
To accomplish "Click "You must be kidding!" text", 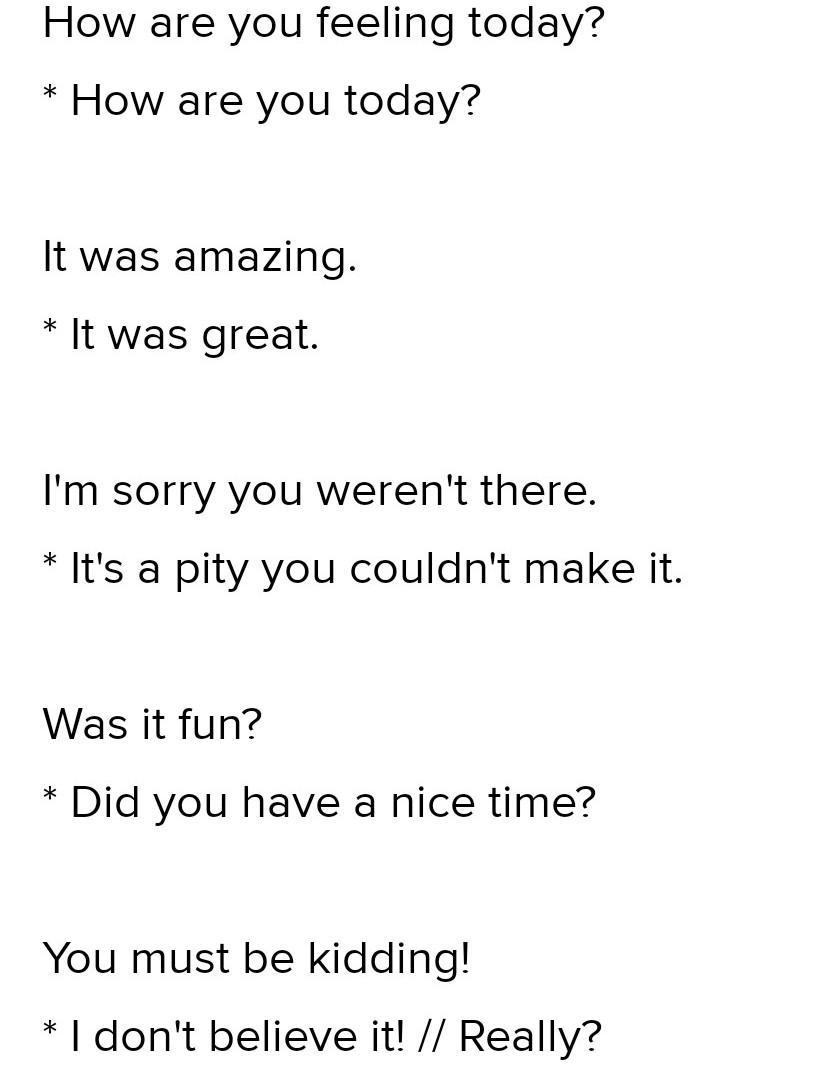I will point(256,958).
